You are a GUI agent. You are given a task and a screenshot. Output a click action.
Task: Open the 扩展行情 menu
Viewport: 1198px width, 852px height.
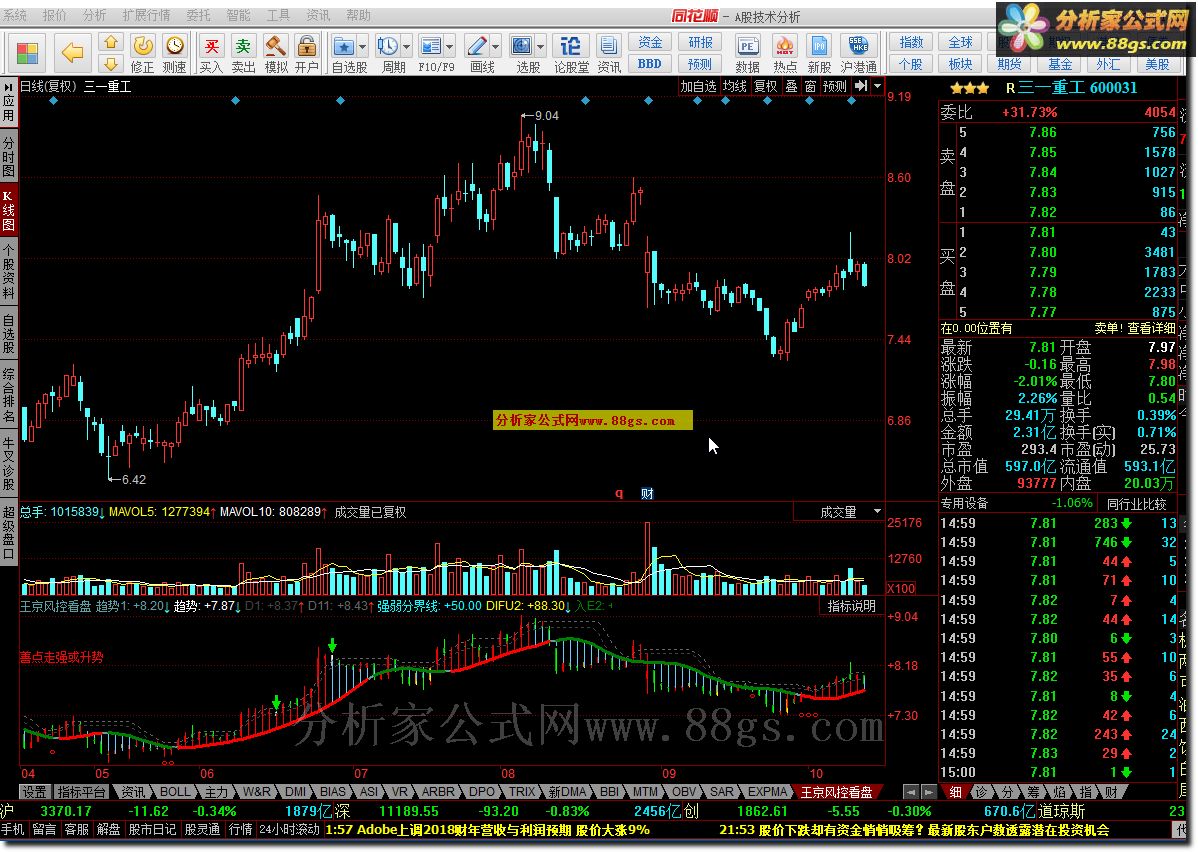[147, 15]
